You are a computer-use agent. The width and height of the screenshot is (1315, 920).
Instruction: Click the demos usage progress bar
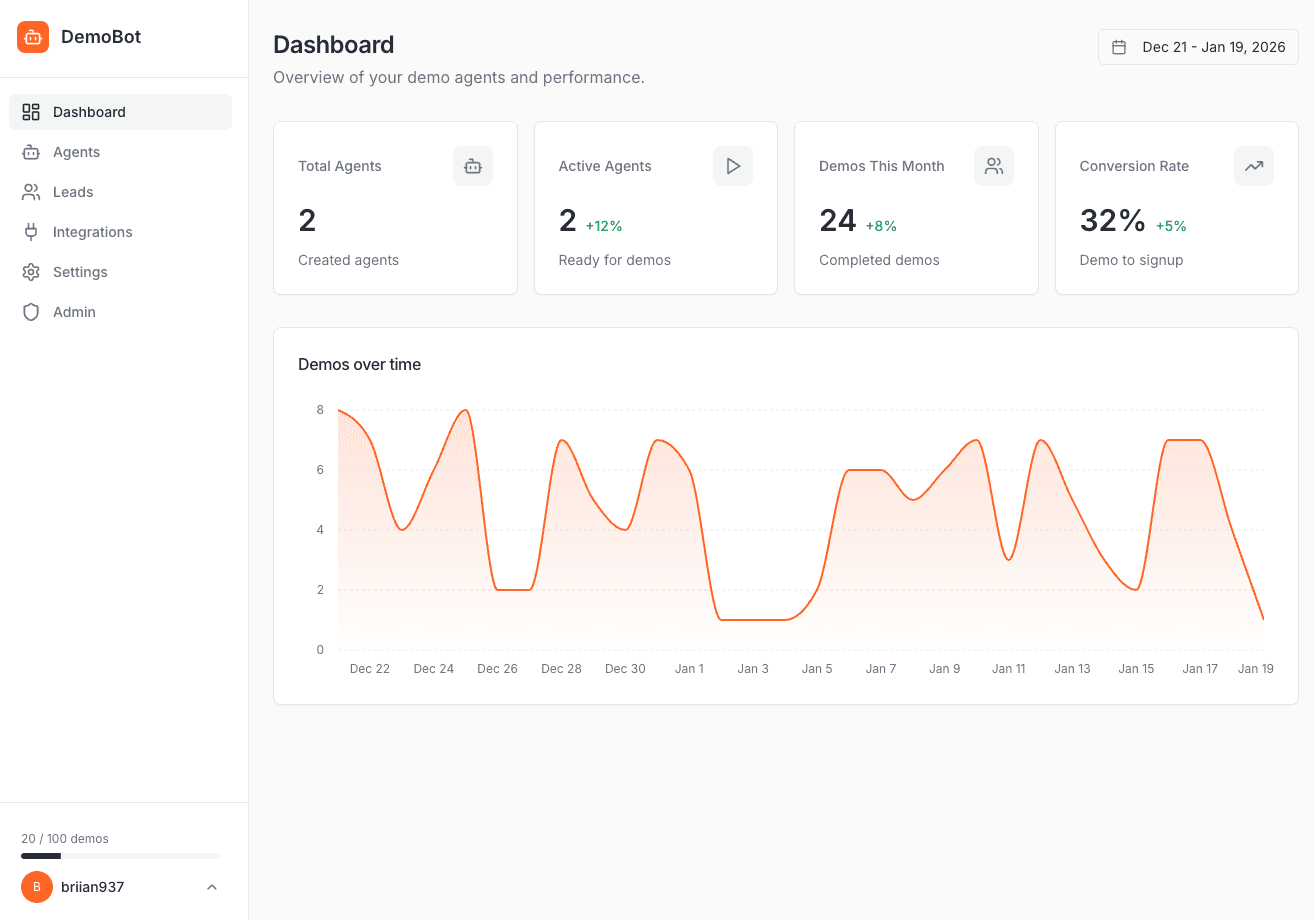(119, 856)
